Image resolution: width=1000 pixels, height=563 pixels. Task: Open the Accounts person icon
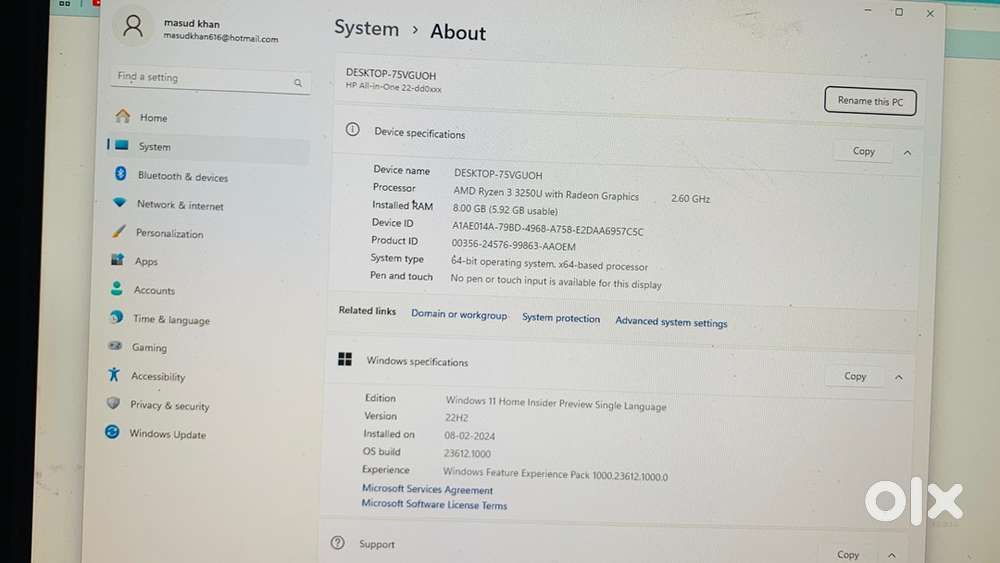tap(117, 288)
